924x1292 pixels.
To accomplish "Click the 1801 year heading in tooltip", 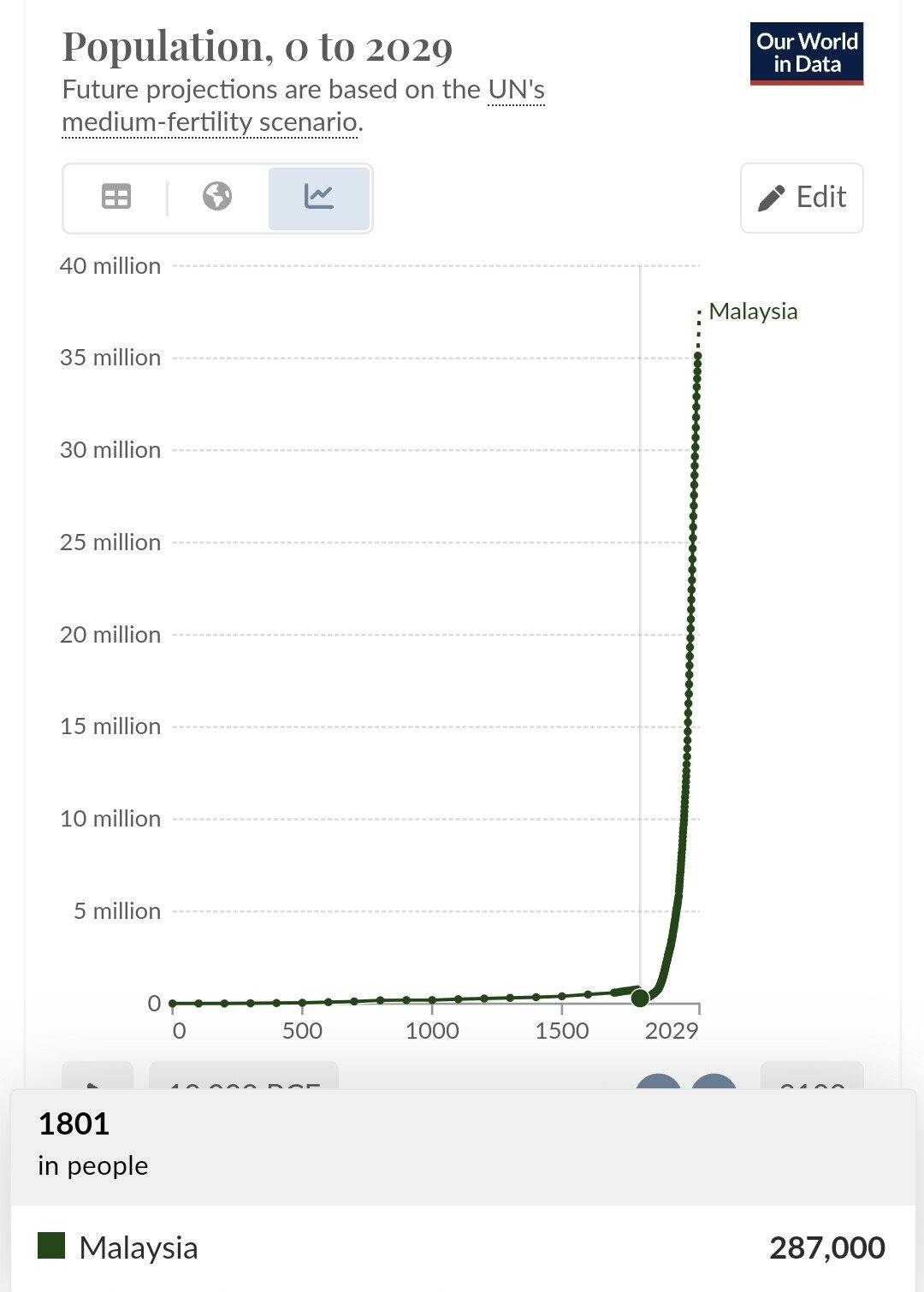I will click(x=74, y=1123).
